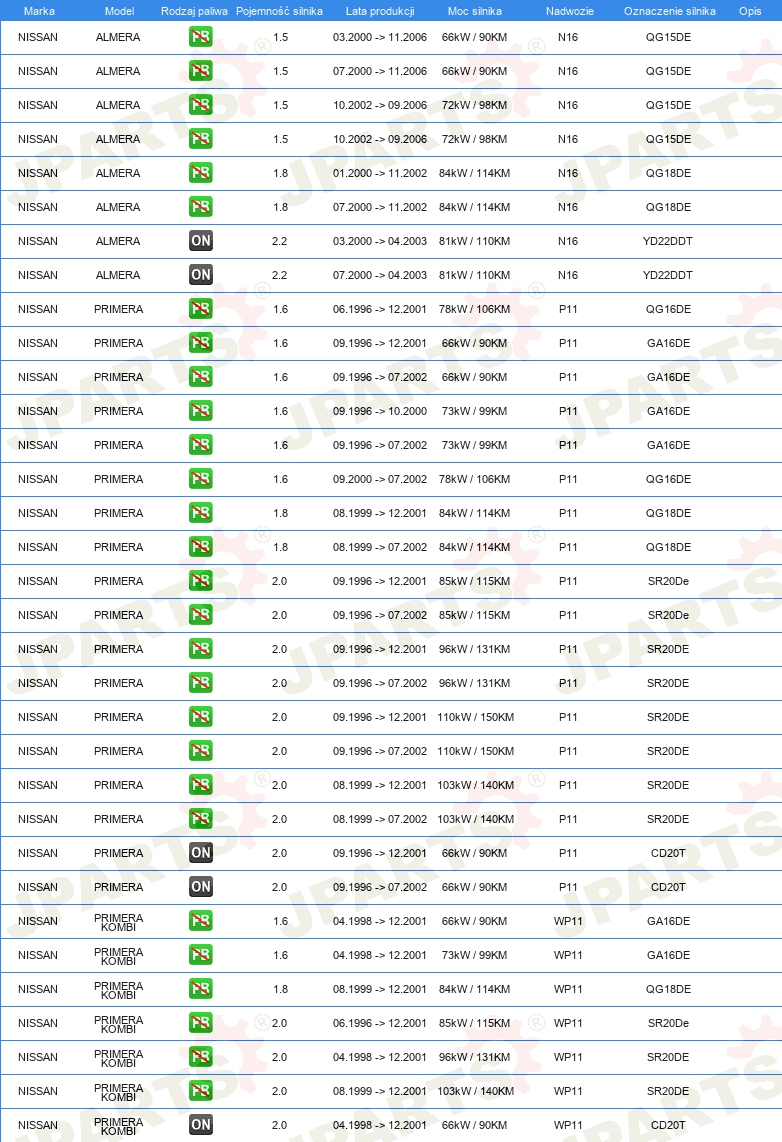Viewport: 782px width, 1142px height.
Task: Click QG16DE in Primera 06.1996 row
Action: 668,310
